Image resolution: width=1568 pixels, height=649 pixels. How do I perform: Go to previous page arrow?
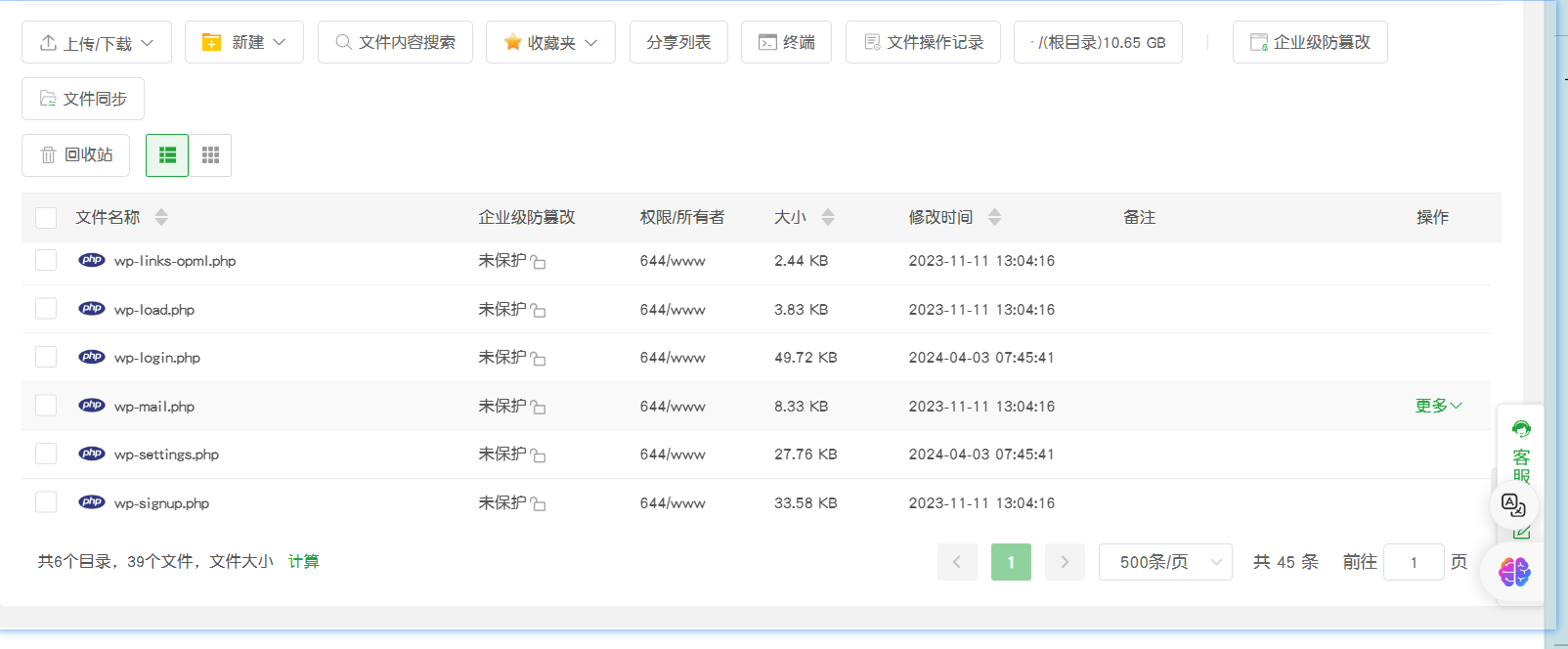(957, 562)
